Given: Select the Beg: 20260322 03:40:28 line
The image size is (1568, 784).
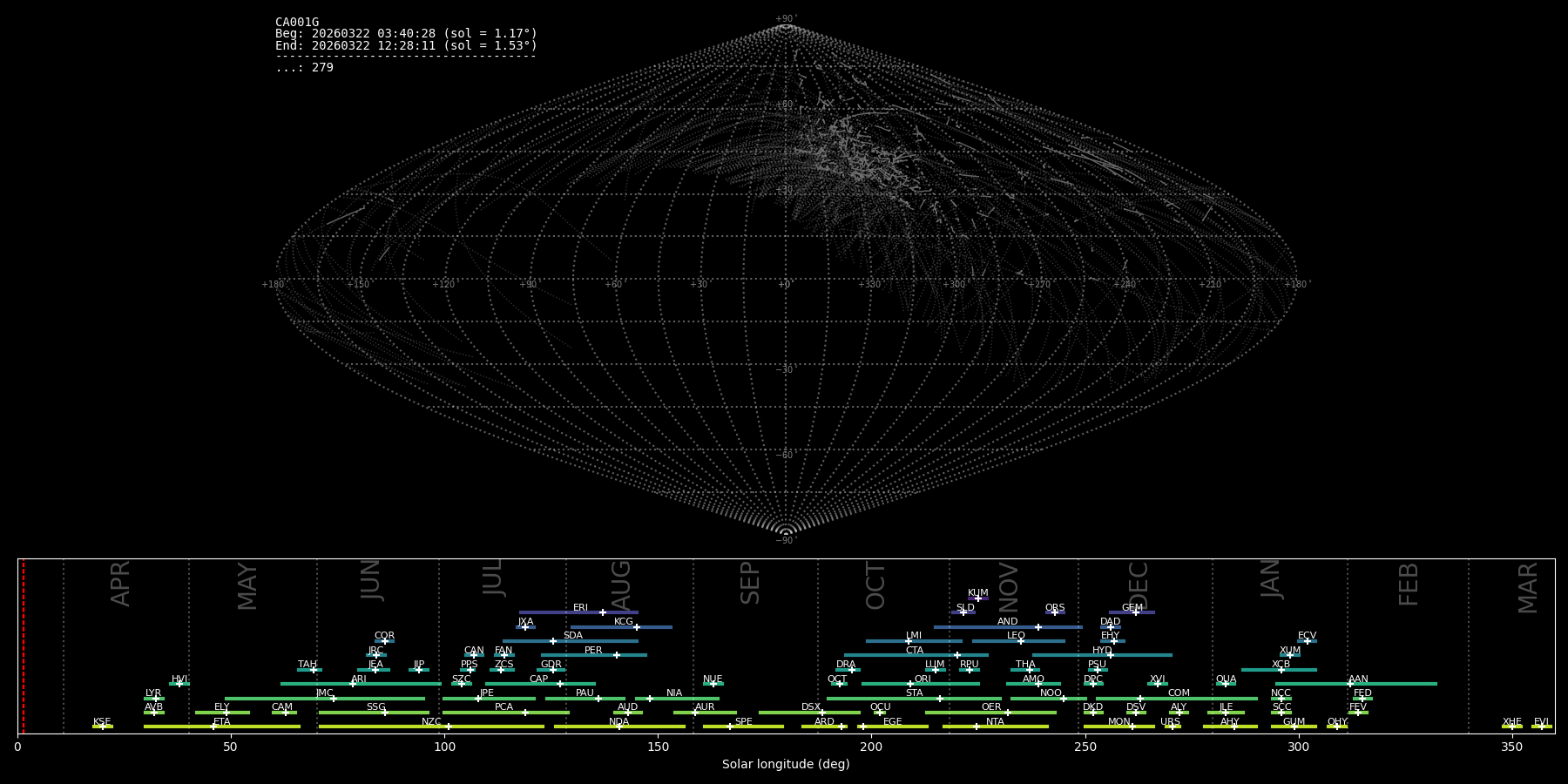Looking at the screenshot, I should tap(406, 34).
